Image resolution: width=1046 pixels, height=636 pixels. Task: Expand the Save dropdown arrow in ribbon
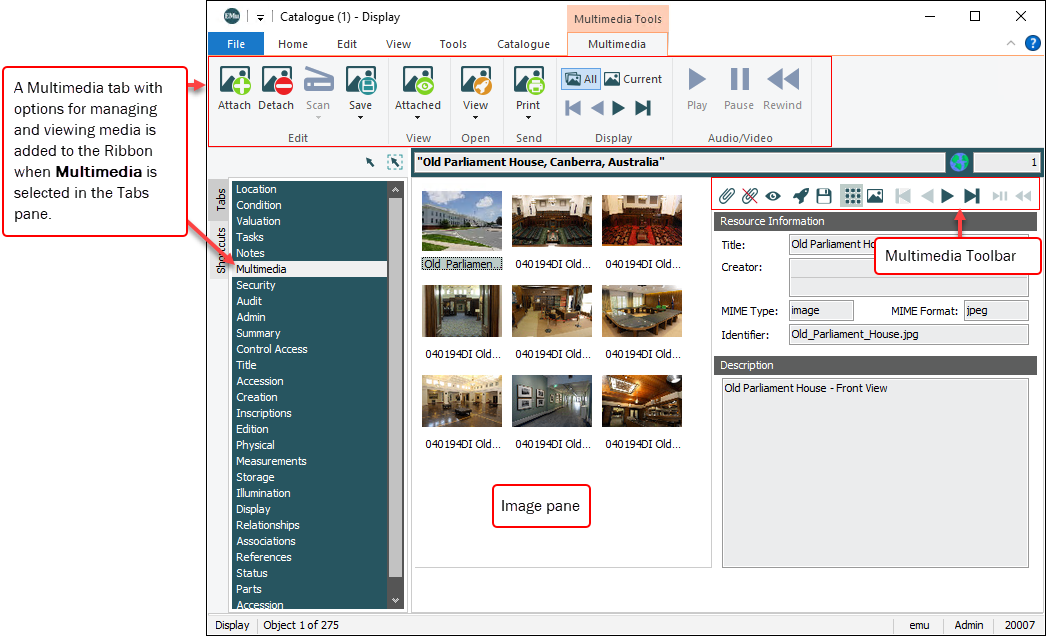coord(360,118)
